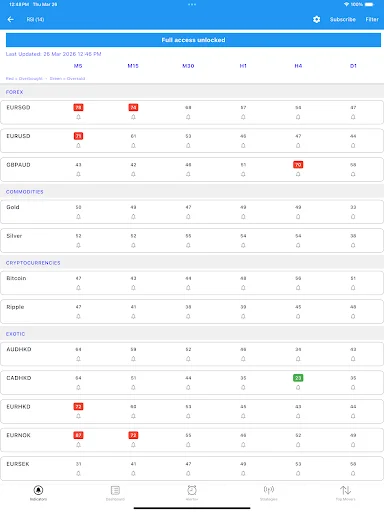Toggle EURHKD M5 alert bell
The width and height of the screenshot is (384, 512).
pos(78,416)
